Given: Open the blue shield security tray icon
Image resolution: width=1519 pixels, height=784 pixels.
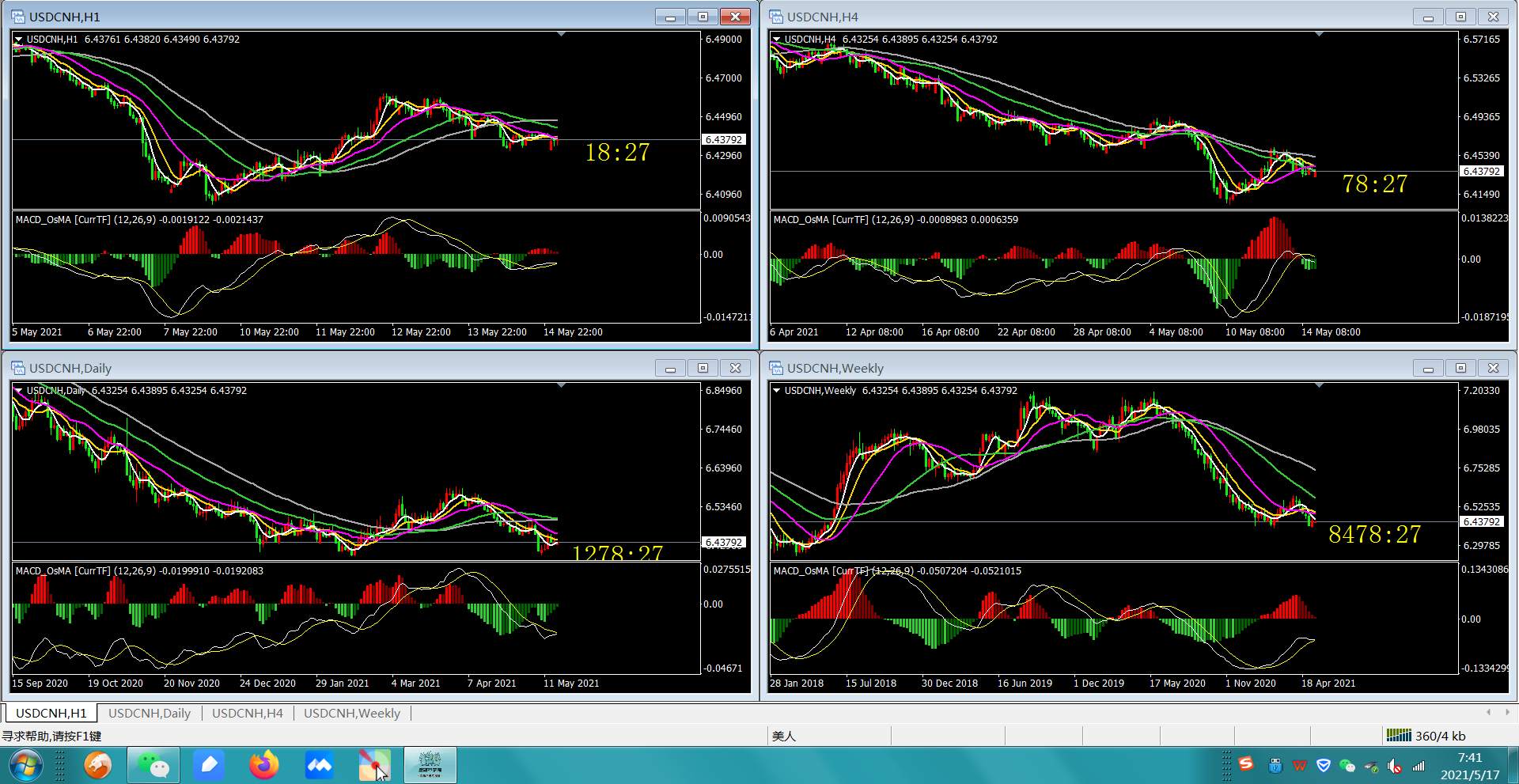Looking at the screenshot, I should (x=1323, y=765).
